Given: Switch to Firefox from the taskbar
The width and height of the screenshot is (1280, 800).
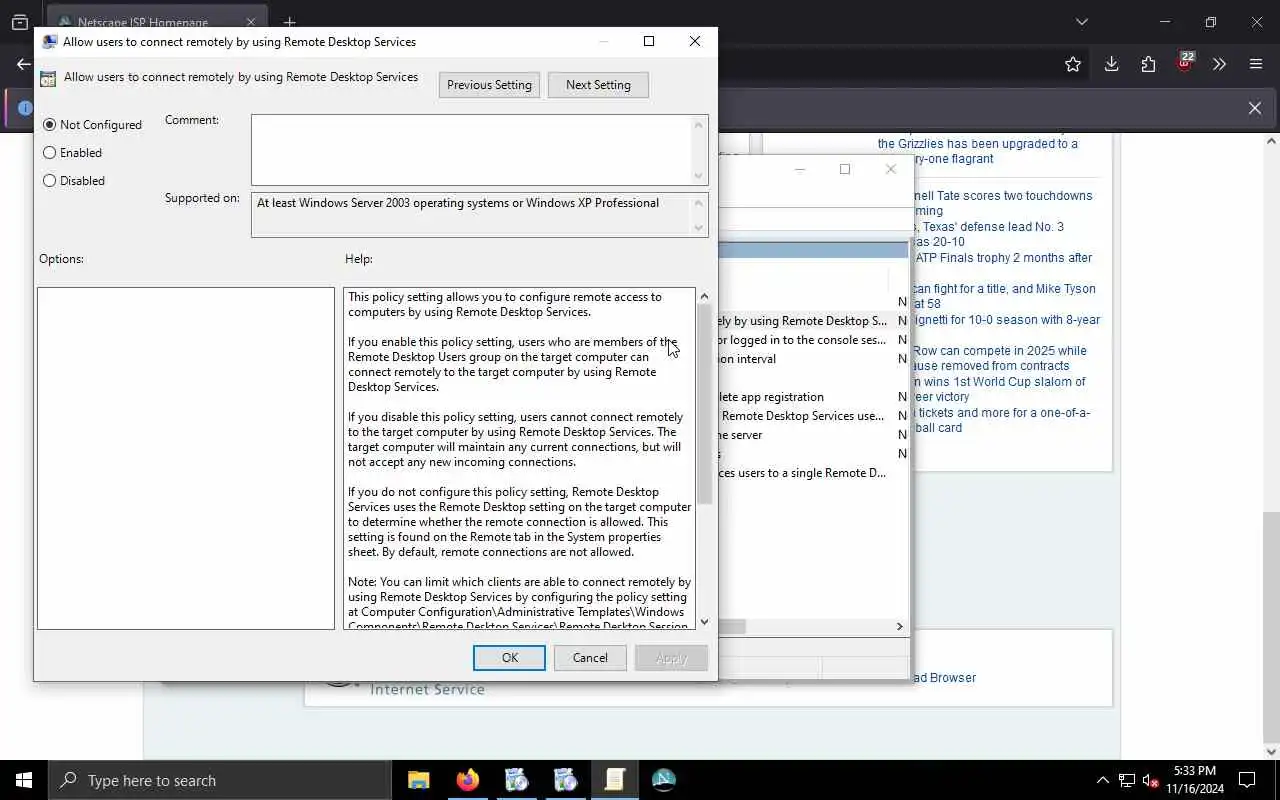Looking at the screenshot, I should [x=468, y=780].
